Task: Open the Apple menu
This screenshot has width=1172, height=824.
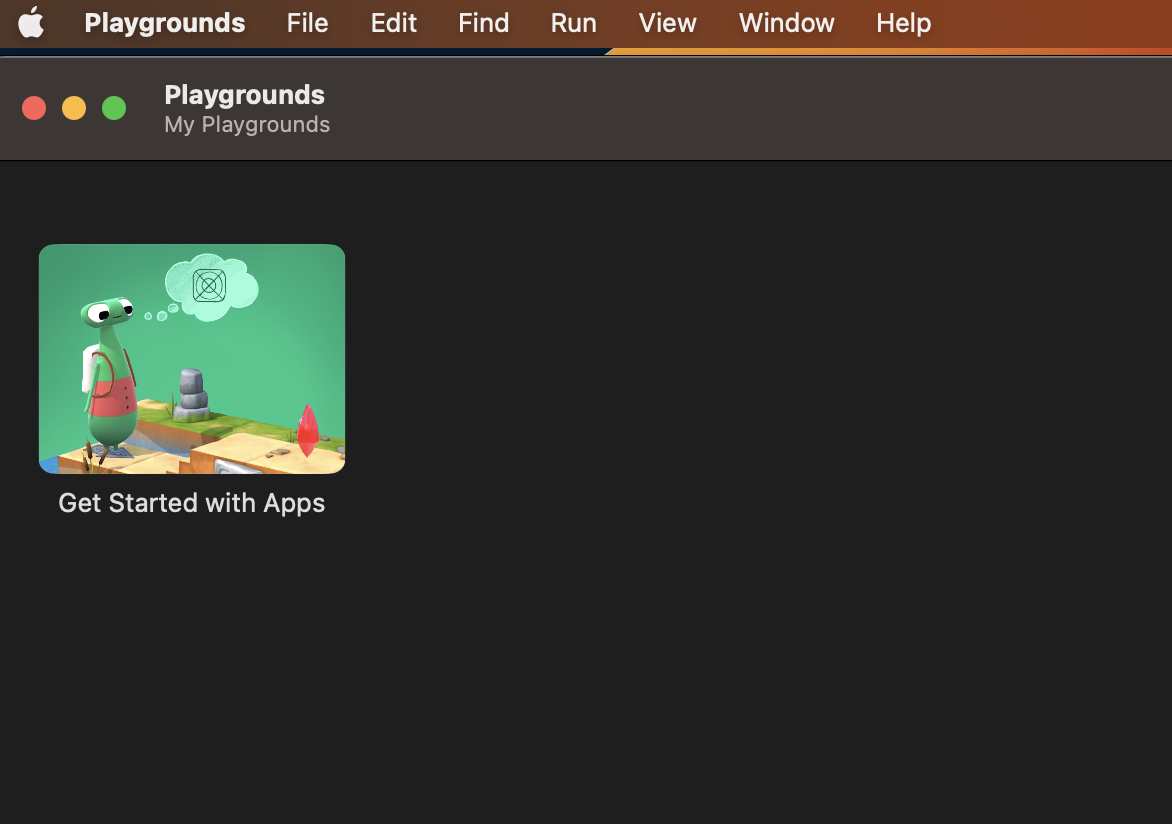Action: 31,22
